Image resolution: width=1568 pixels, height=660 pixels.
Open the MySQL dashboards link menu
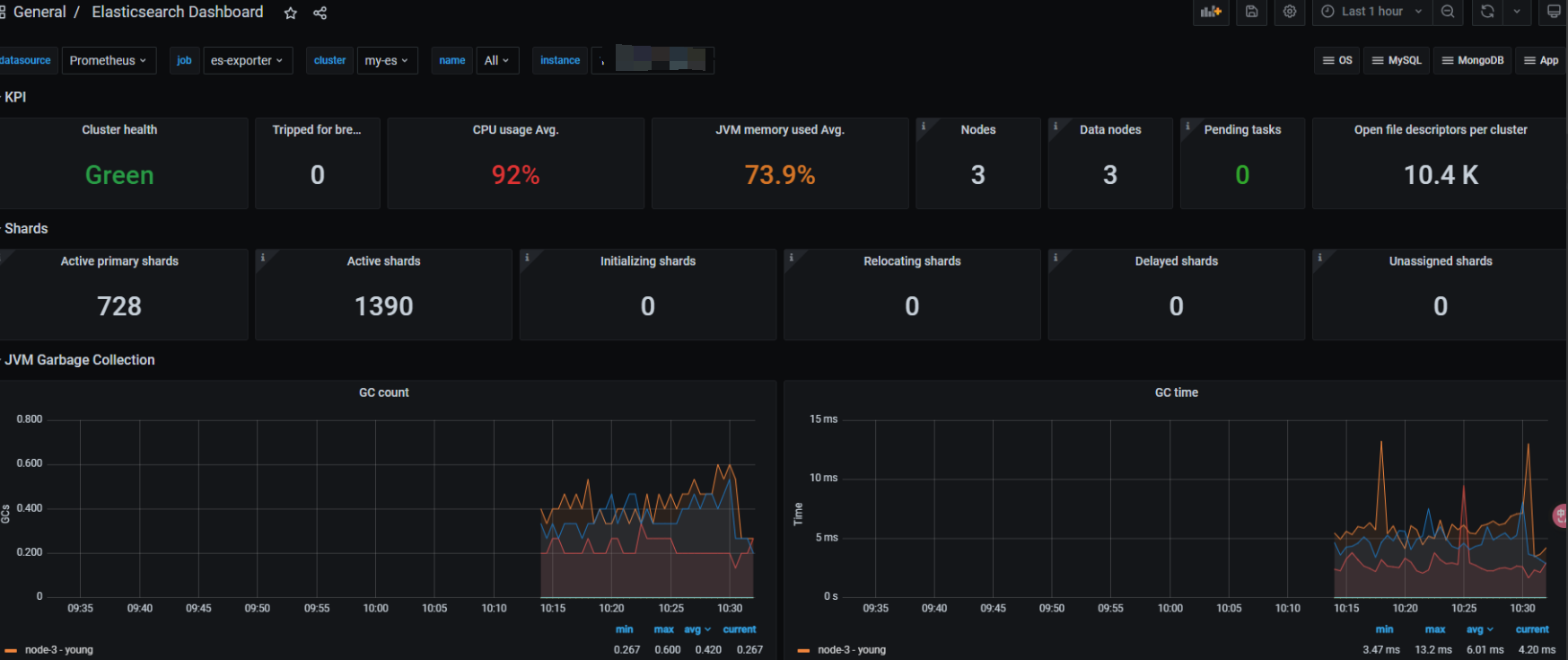coord(1397,60)
